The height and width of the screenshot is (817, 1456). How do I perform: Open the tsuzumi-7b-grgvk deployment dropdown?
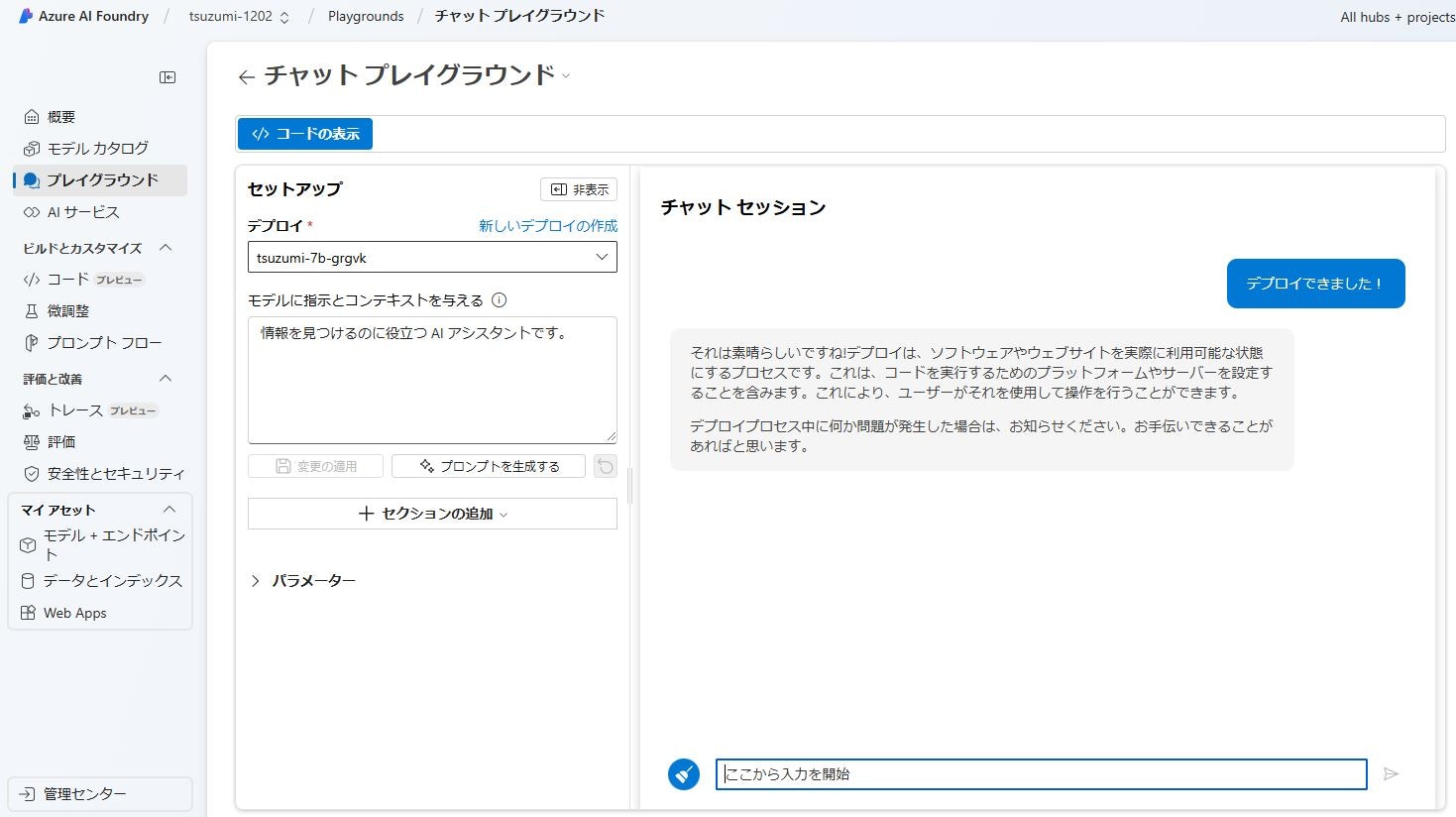(432, 258)
